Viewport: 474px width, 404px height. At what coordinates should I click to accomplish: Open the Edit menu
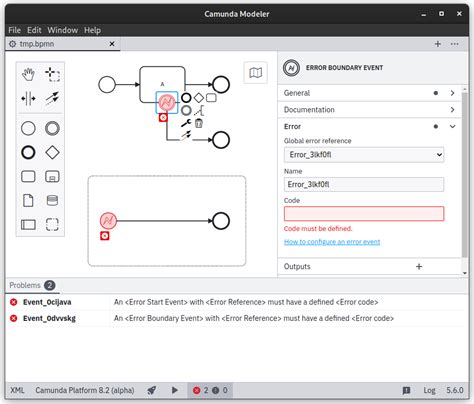tap(34, 30)
